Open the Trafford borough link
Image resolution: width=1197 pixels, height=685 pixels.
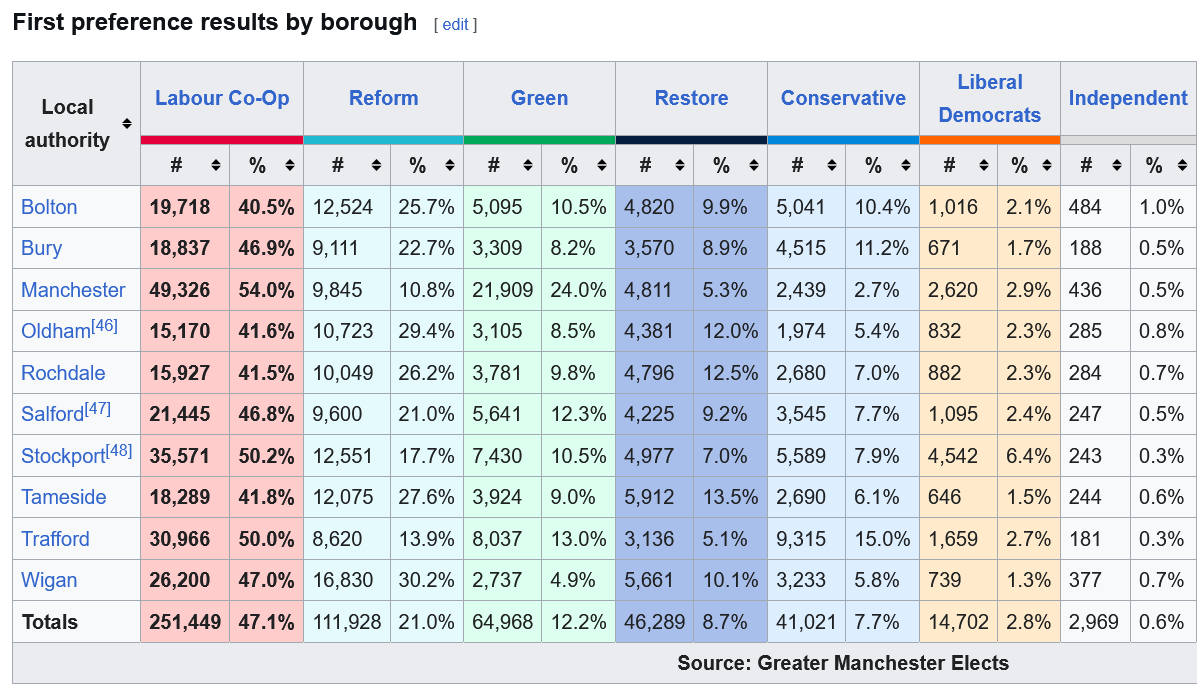[55, 539]
